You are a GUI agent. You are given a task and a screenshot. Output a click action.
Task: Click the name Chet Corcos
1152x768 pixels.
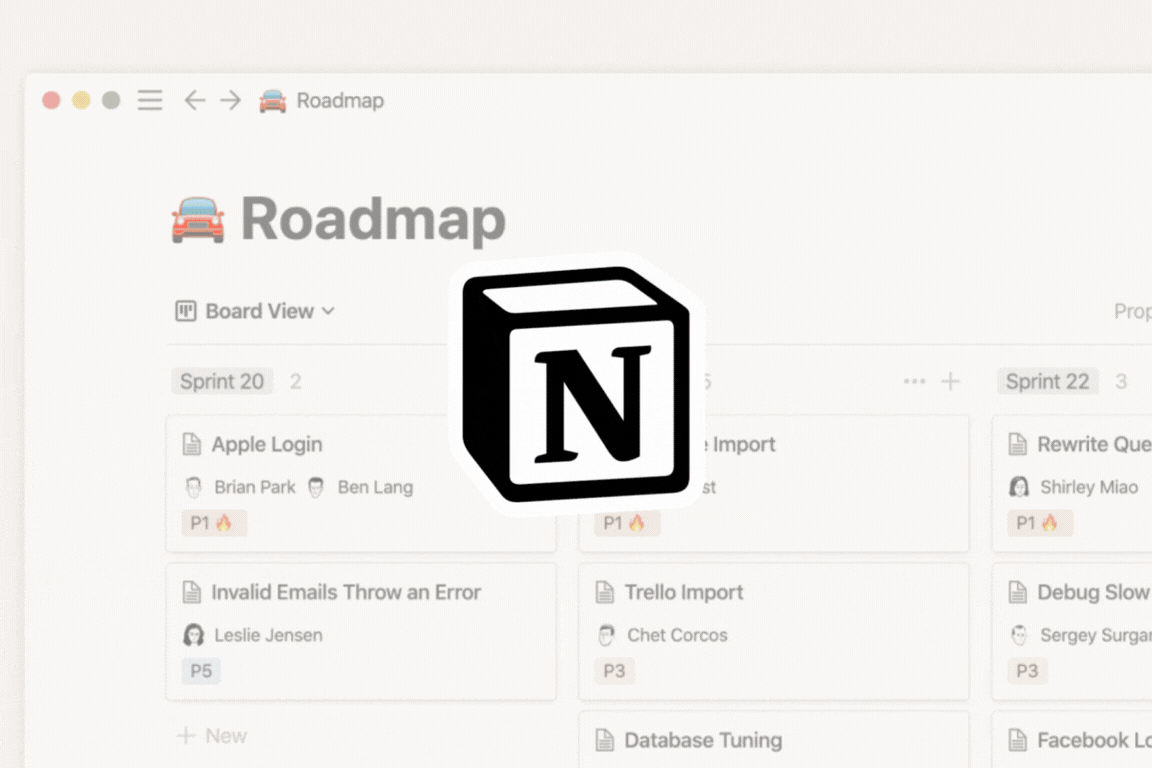pos(677,635)
